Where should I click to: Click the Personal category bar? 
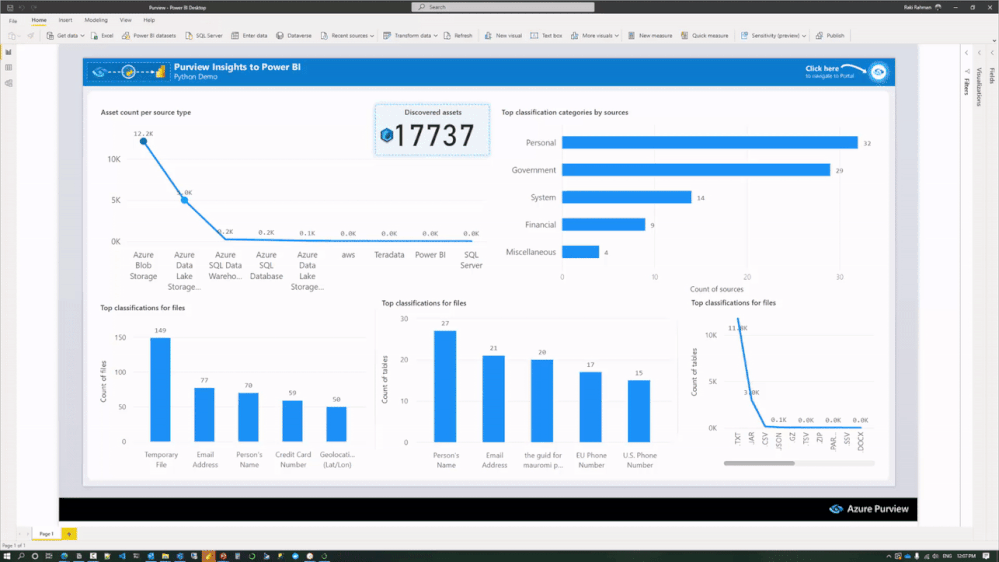(710, 143)
